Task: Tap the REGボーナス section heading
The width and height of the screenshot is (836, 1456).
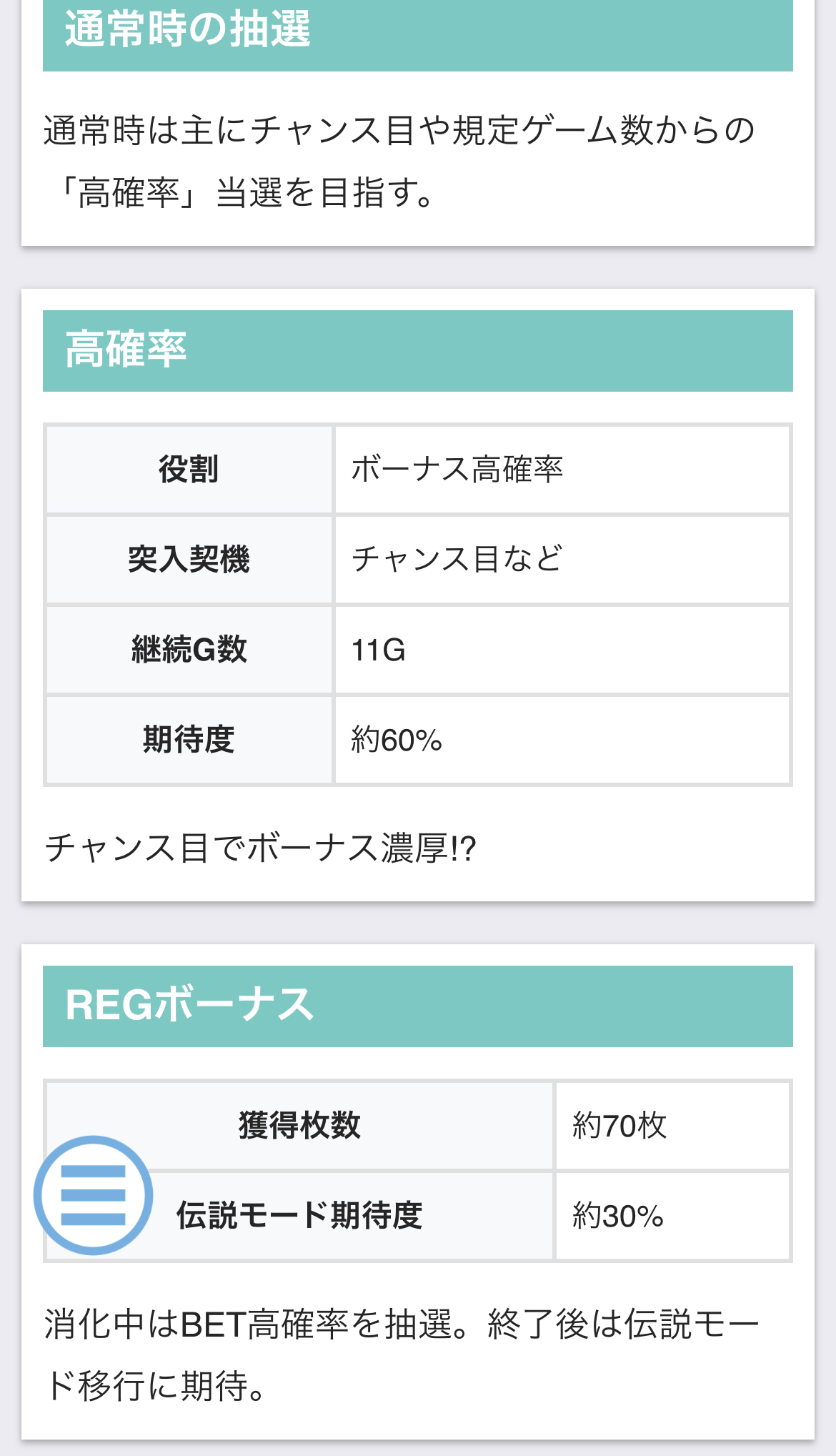Action: coord(189,1006)
